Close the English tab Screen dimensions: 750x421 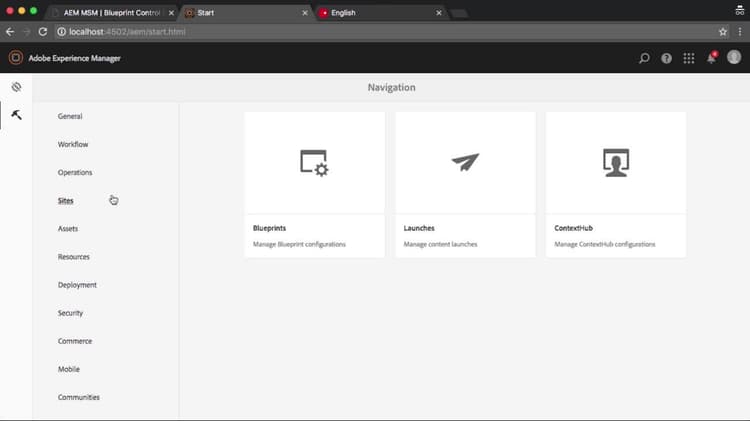(439, 13)
